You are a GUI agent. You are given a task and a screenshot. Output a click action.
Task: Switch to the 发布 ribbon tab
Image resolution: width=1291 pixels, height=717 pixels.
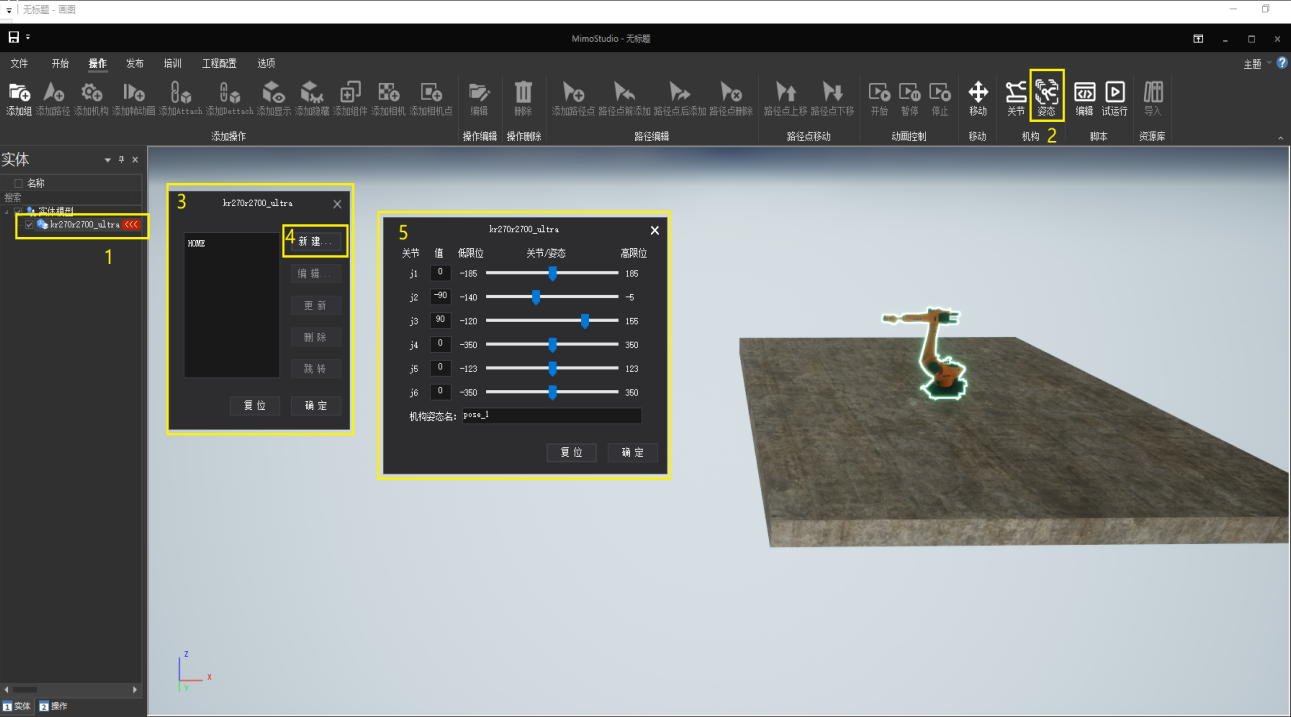click(135, 63)
